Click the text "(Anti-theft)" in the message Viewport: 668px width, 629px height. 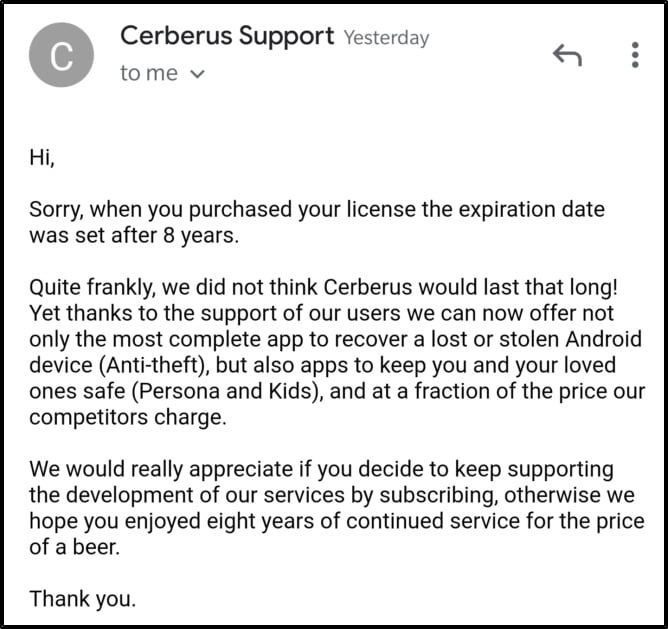point(154,365)
